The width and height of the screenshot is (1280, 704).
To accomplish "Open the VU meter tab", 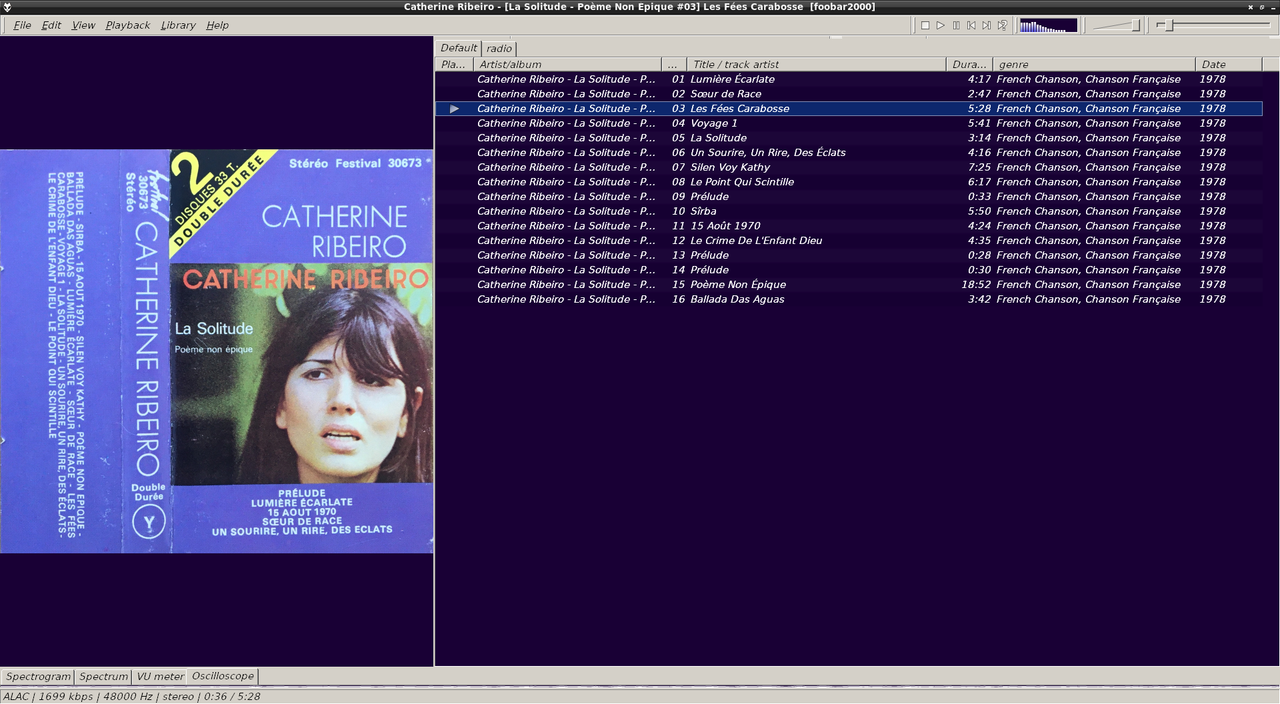I will click(x=160, y=677).
